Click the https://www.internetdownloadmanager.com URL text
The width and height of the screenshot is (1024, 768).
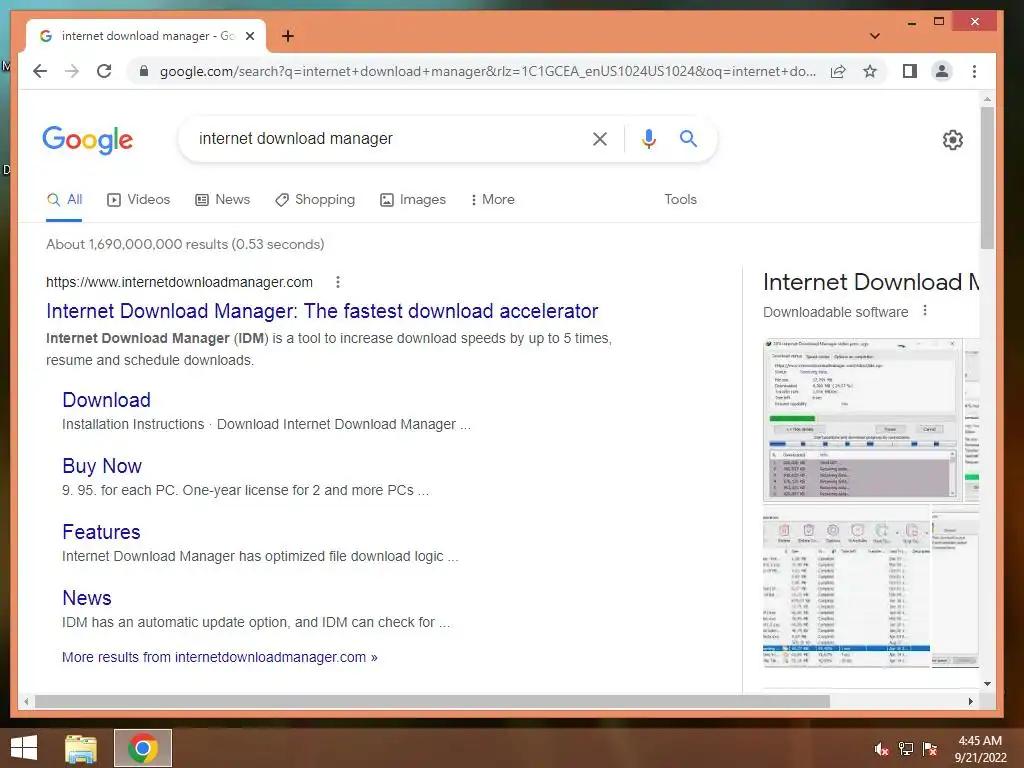coord(179,282)
